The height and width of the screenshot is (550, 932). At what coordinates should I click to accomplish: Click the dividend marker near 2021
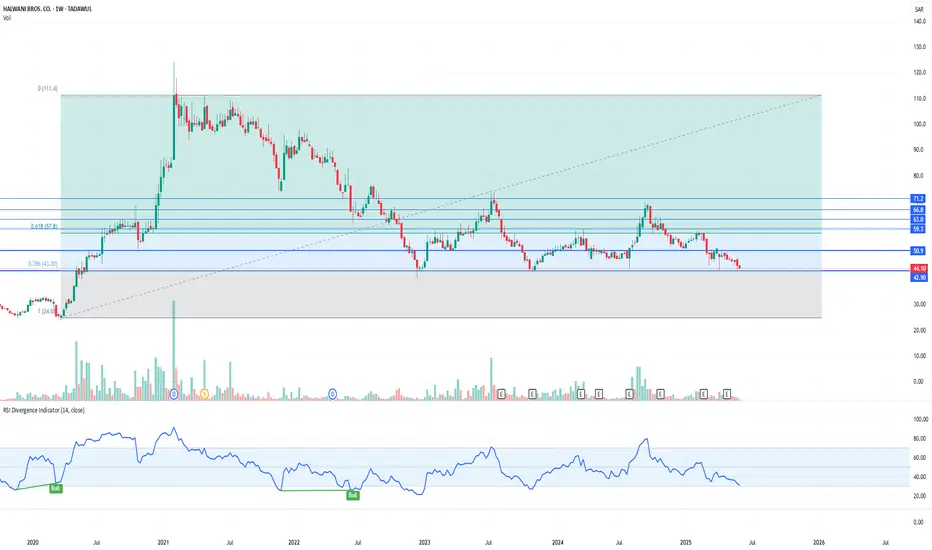[x=174, y=394]
